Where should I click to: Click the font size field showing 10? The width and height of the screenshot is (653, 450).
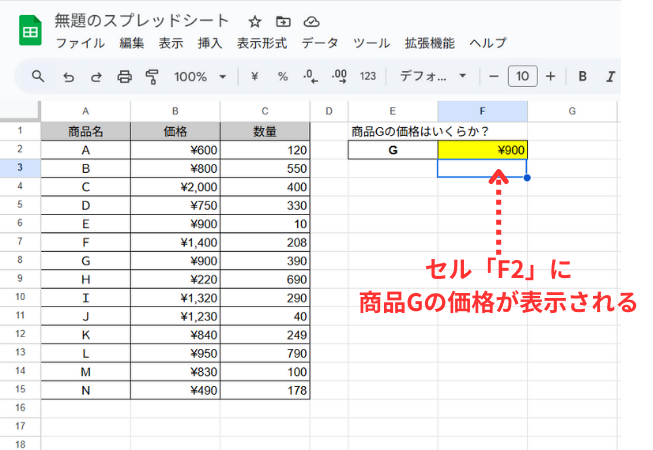pyautogui.click(x=522, y=76)
